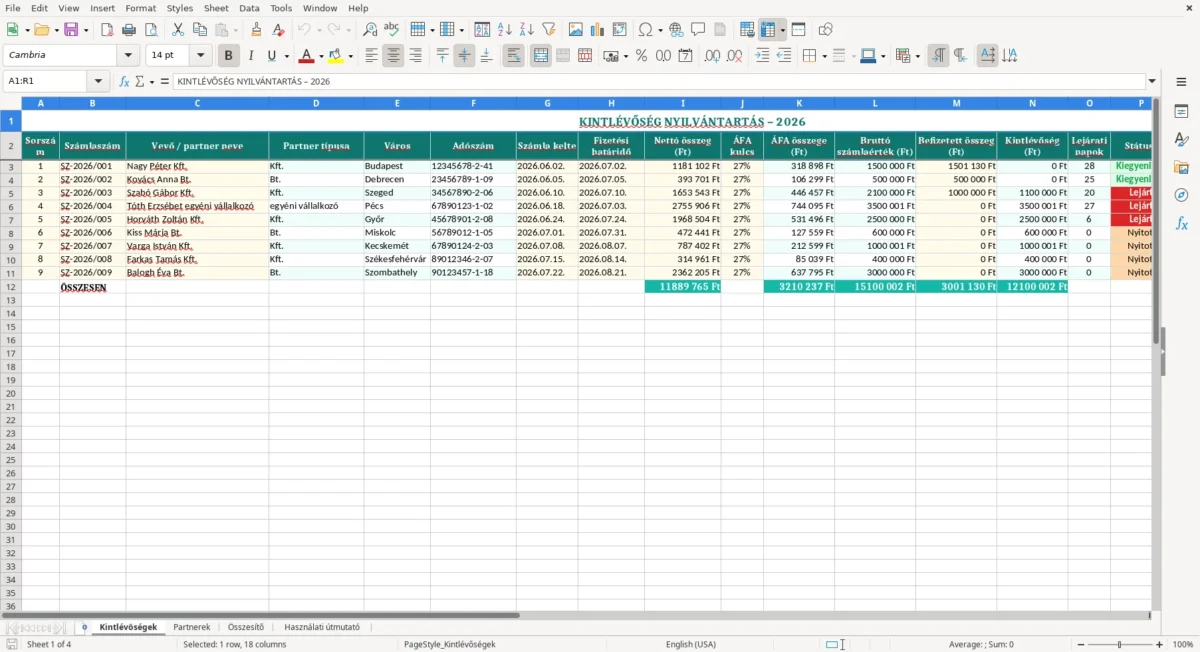Open the sidebar Properties deck
The image size is (1200, 652).
pos(1181,111)
